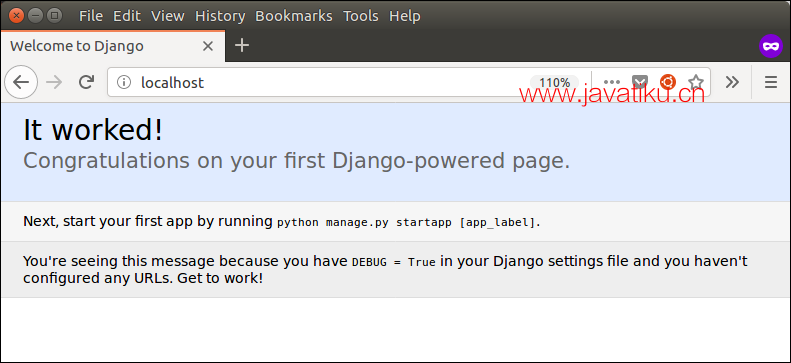Bookmark this page with the star icon

click(x=696, y=82)
